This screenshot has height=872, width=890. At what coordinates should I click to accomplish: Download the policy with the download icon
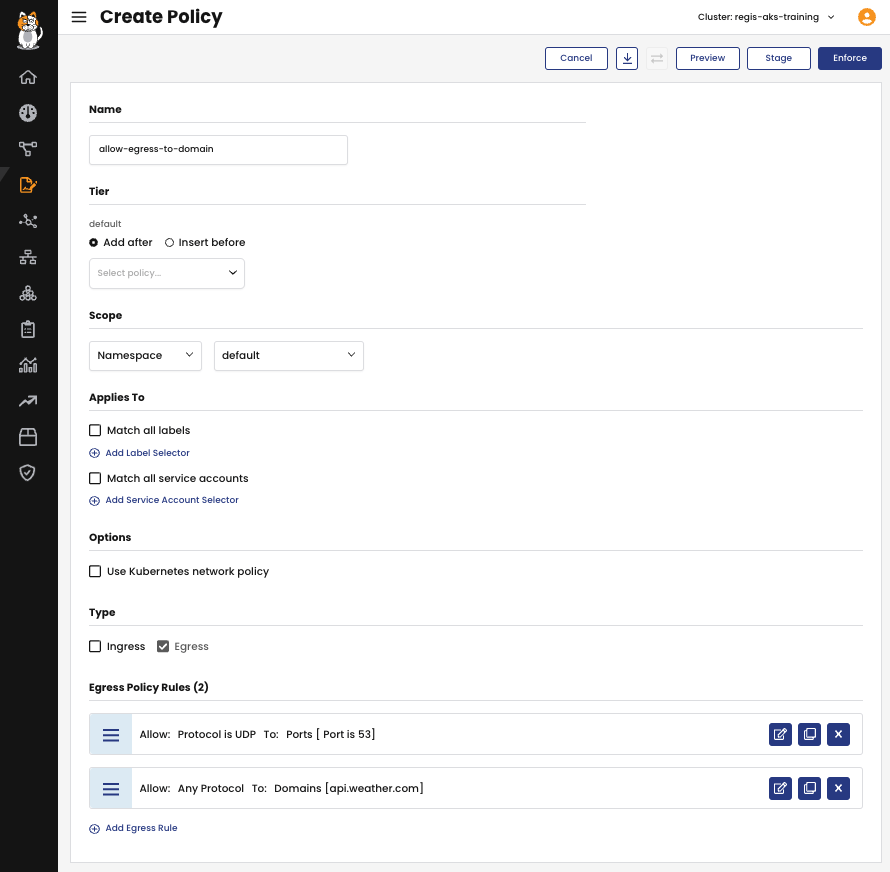pyautogui.click(x=627, y=58)
